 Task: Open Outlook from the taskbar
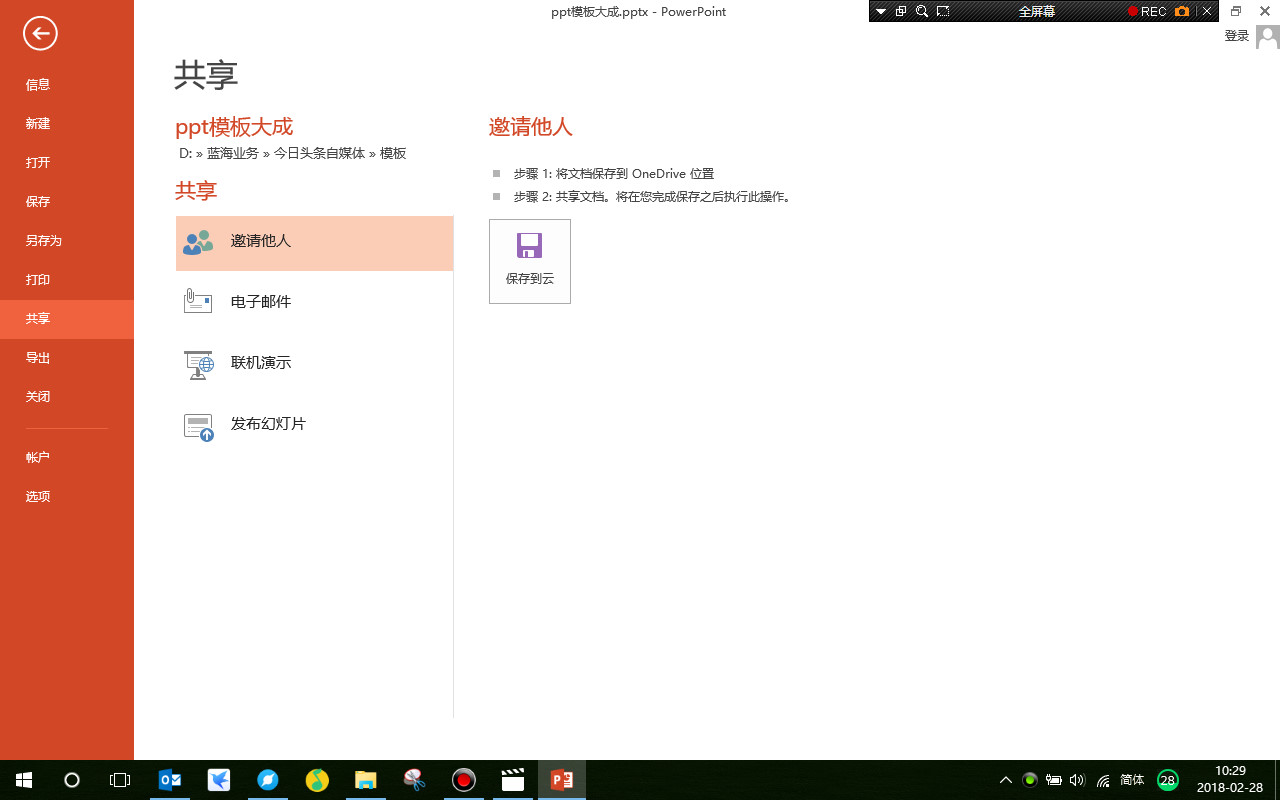tap(170, 780)
